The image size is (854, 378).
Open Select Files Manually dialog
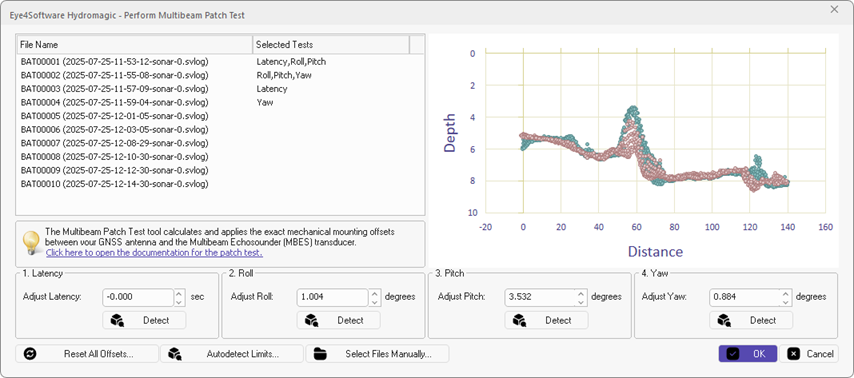377,353
